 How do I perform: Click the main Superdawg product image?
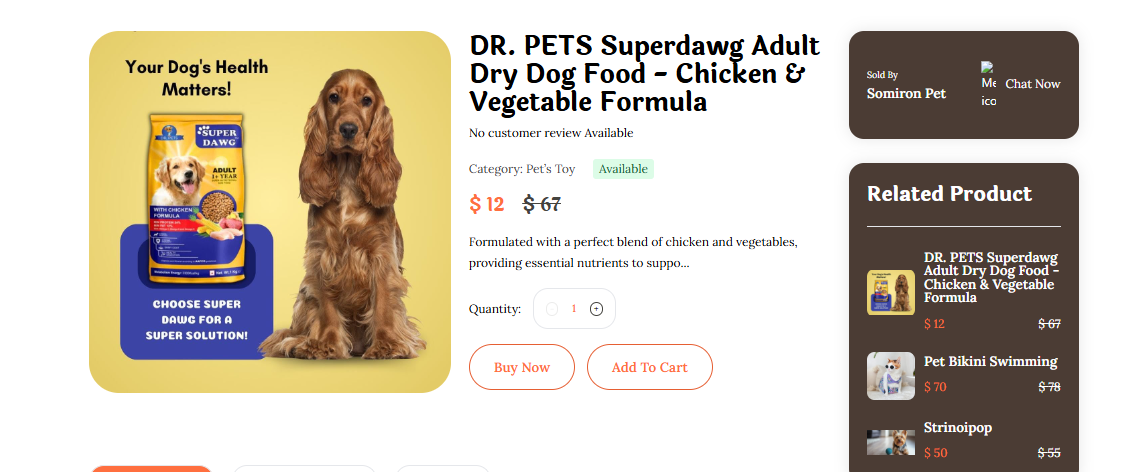270,212
